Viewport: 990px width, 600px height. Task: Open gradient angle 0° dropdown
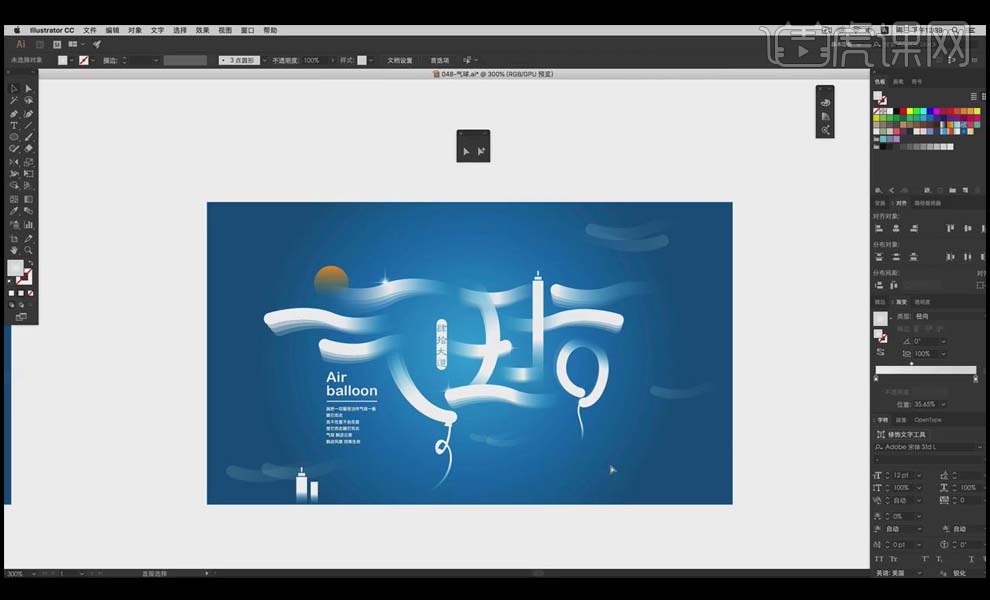pyautogui.click(x=943, y=341)
